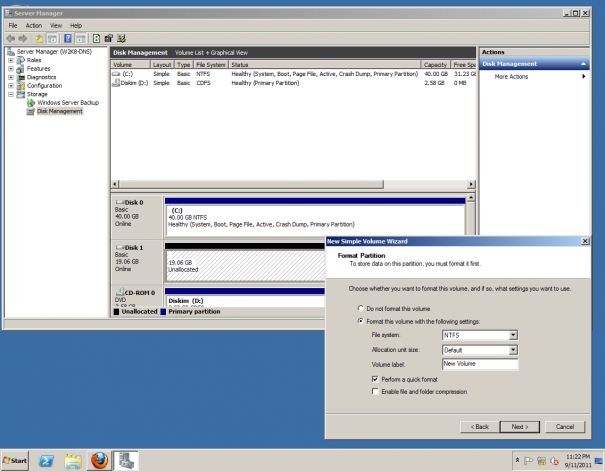The width and height of the screenshot is (605, 472).
Task: Click scroll-up arrow of disk graphical view
Action: tap(471, 198)
